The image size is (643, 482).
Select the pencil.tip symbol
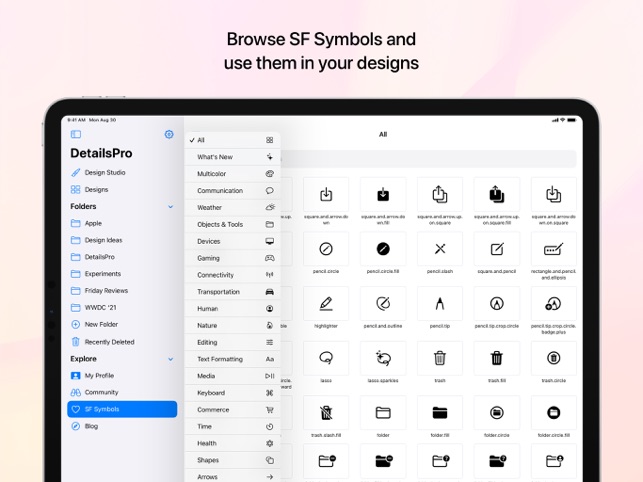click(x=440, y=304)
